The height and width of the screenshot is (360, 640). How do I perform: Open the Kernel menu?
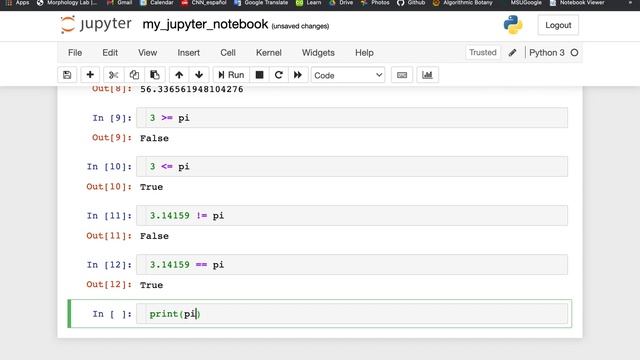pyautogui.click(x=269, y=53)
